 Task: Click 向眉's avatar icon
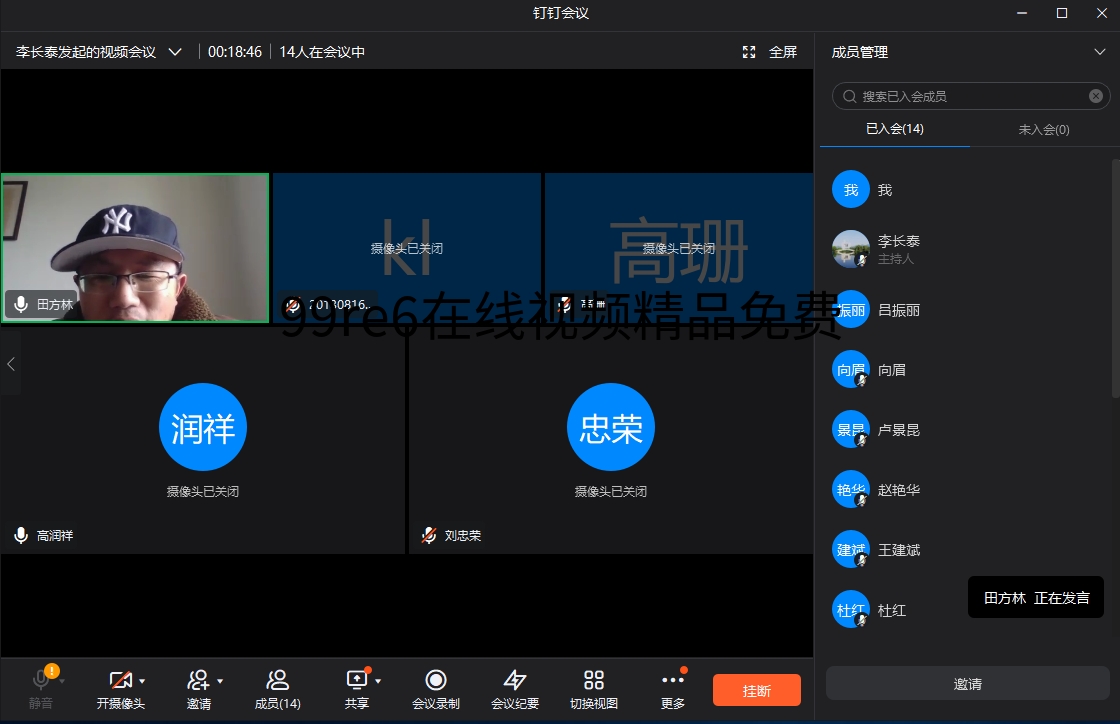(x=851, y=369)
